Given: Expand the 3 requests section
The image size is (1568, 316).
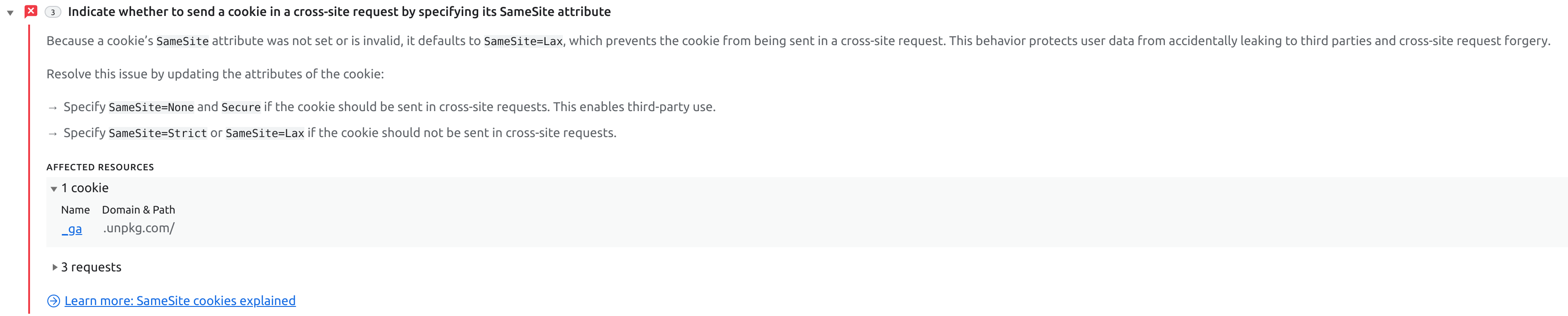Looking at the screenshot, I should pyautogui.click(x=92, y=267).
